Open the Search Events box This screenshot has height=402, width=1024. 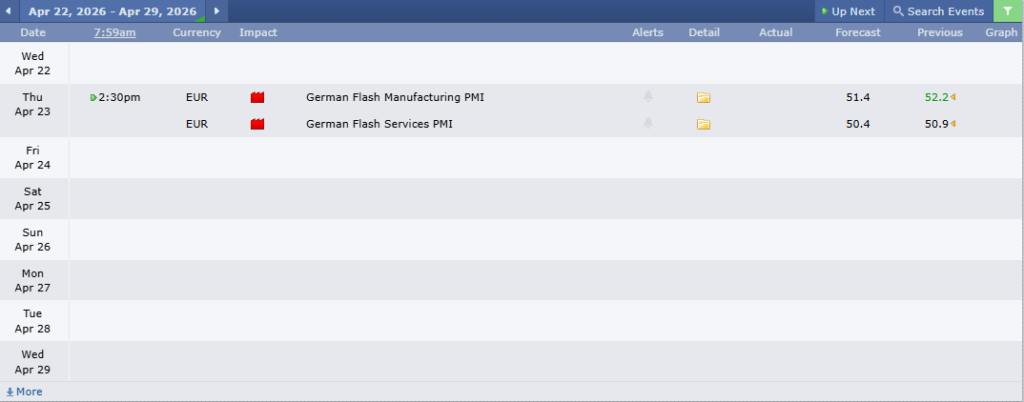tap(938, 11)
